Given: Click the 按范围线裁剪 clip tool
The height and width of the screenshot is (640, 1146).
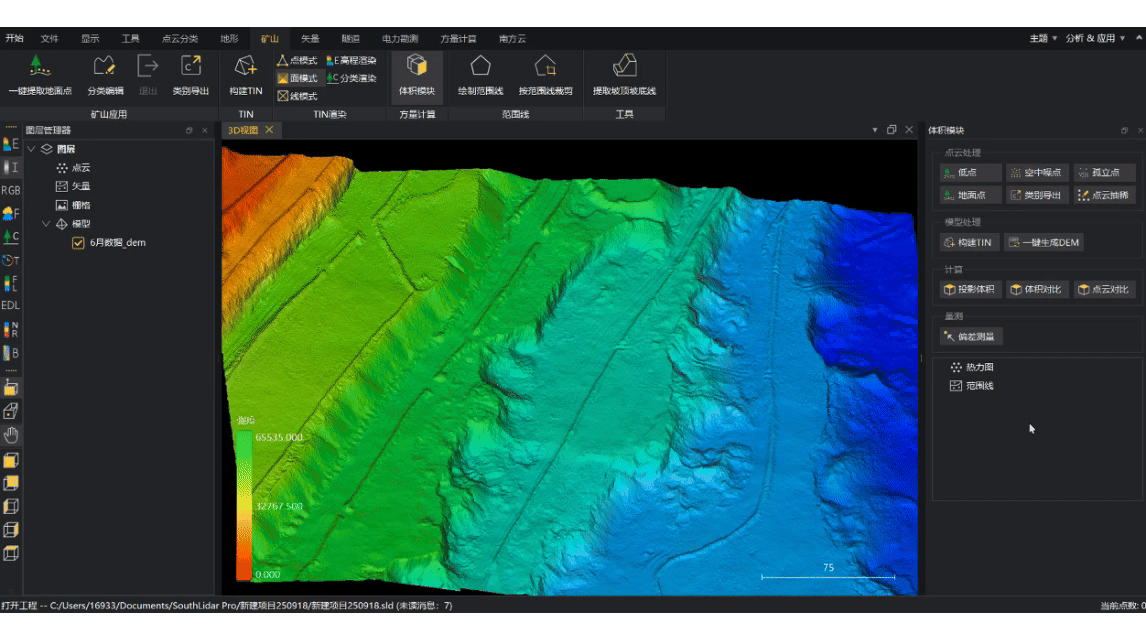Looking at the screenshot, I should pyautogui.click(x=545, y=67).
